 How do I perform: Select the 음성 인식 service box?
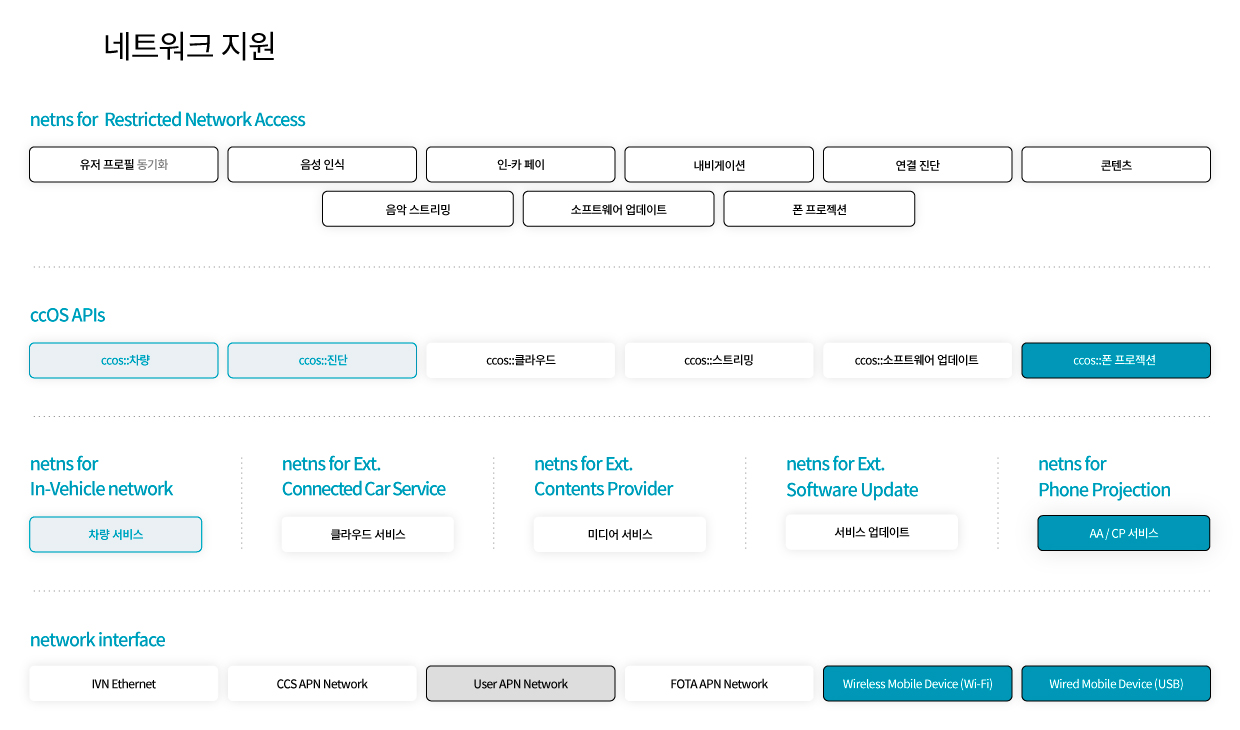tap(322, 164)
